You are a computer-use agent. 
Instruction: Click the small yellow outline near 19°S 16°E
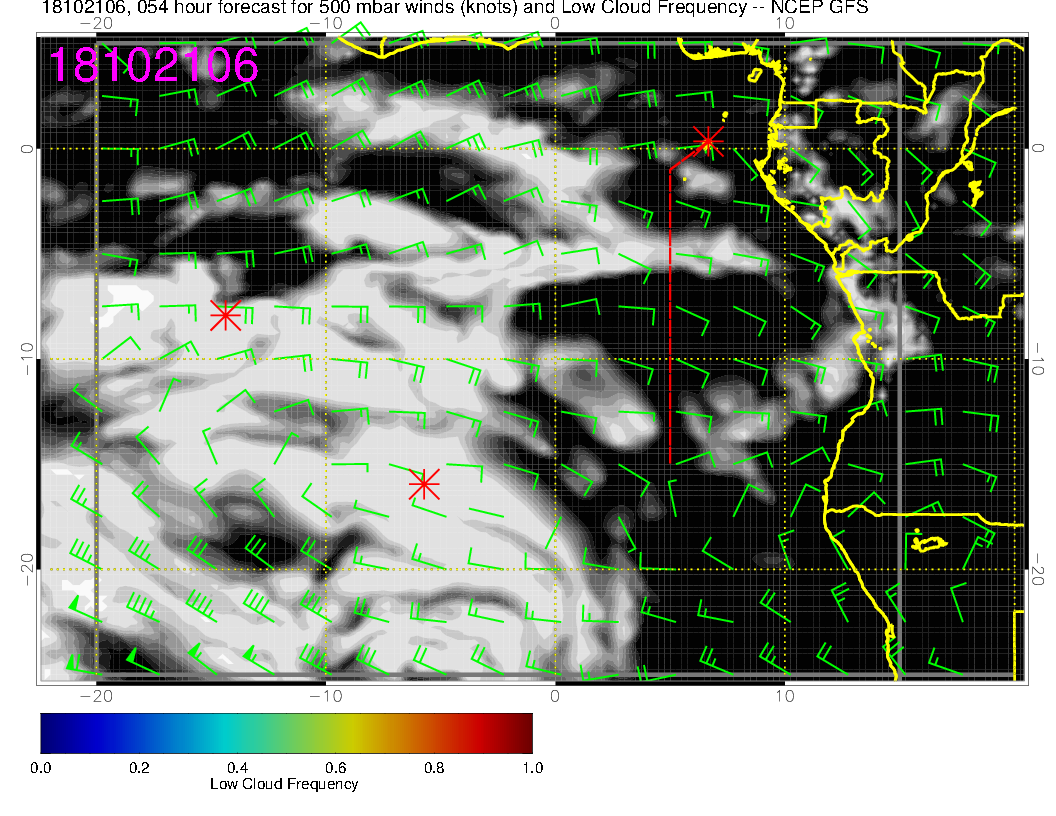[x=929, y=543]
